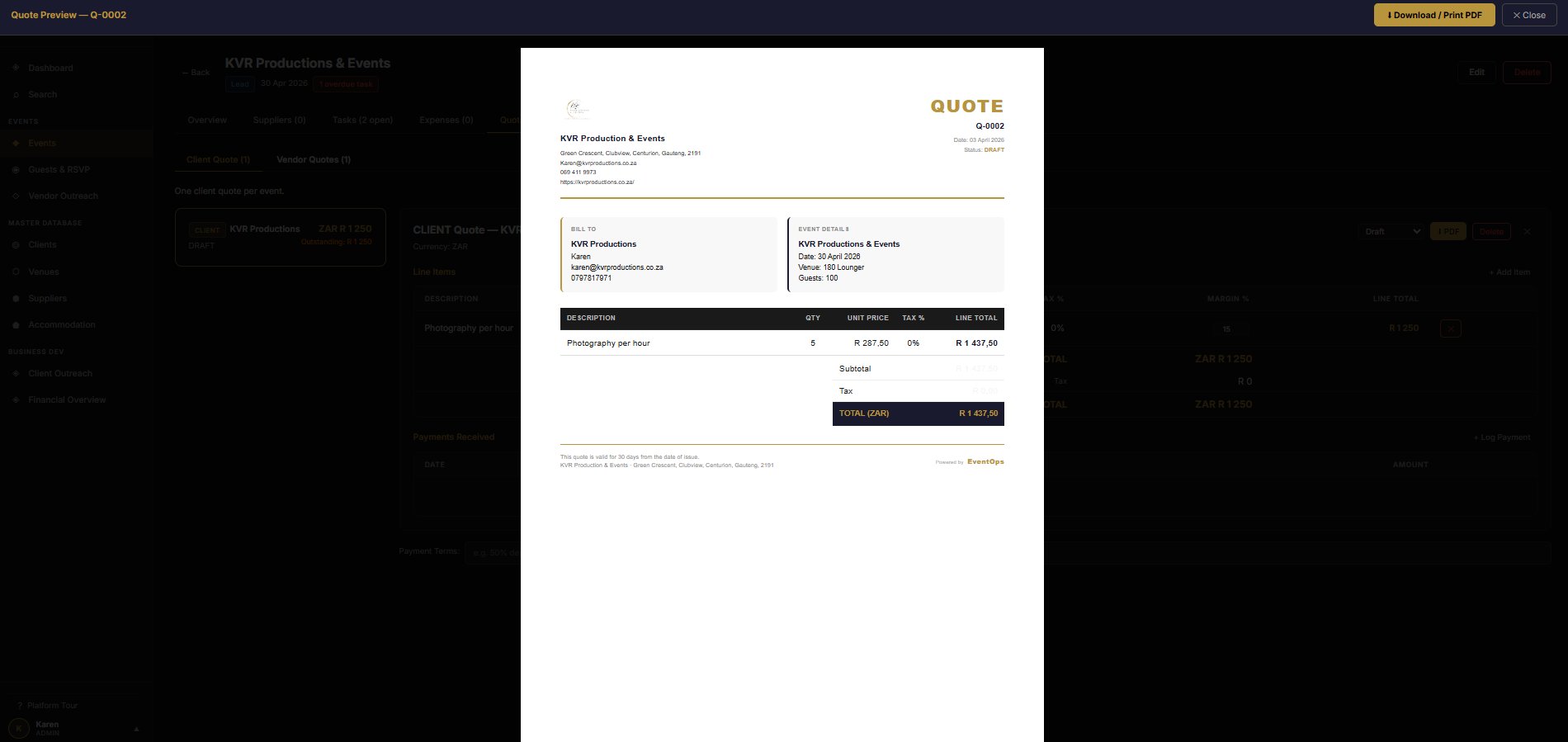
Task: Click the '1 overdue task' badge
Action: pos(346,84)
